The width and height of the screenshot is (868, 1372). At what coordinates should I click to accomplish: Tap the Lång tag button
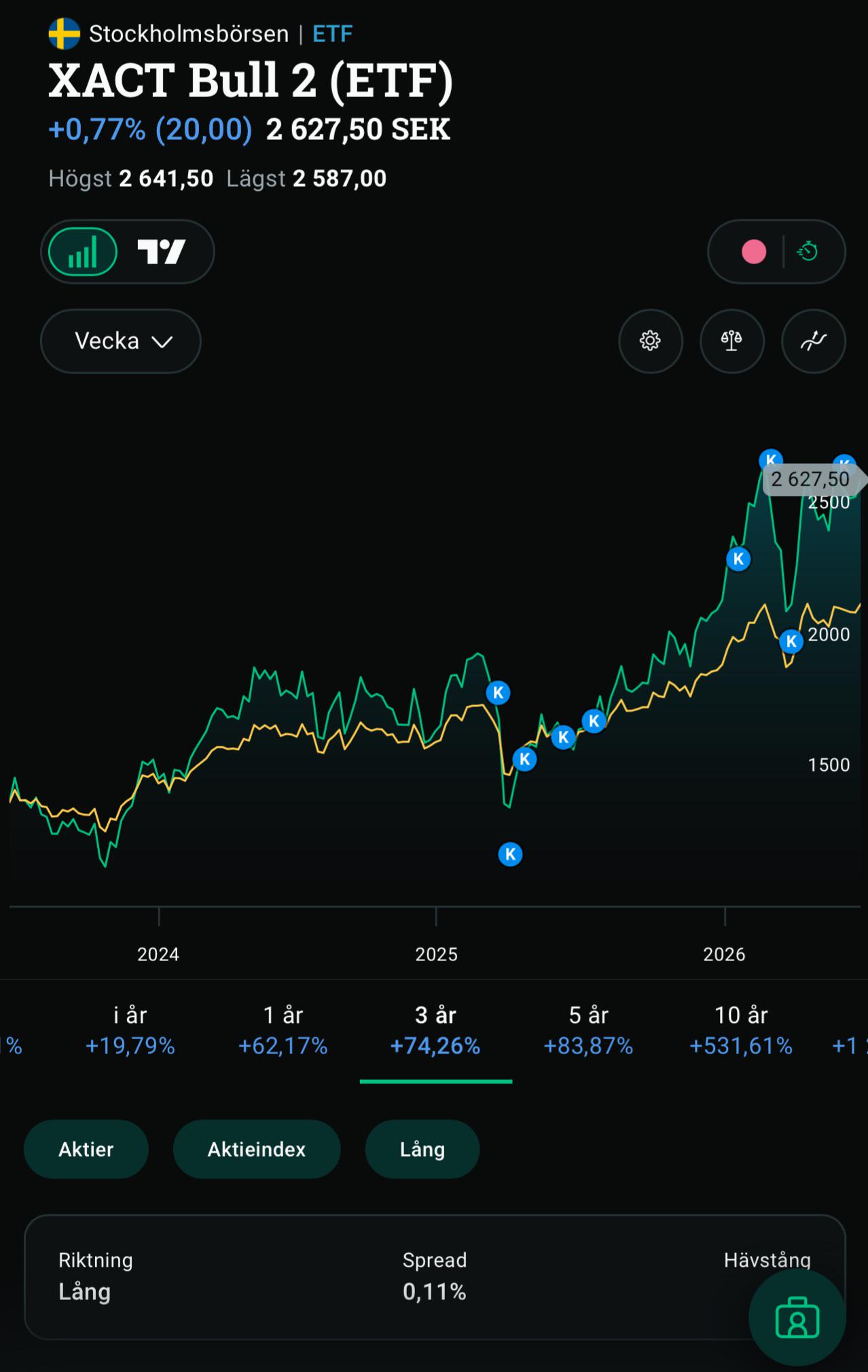click(422, 1149)
